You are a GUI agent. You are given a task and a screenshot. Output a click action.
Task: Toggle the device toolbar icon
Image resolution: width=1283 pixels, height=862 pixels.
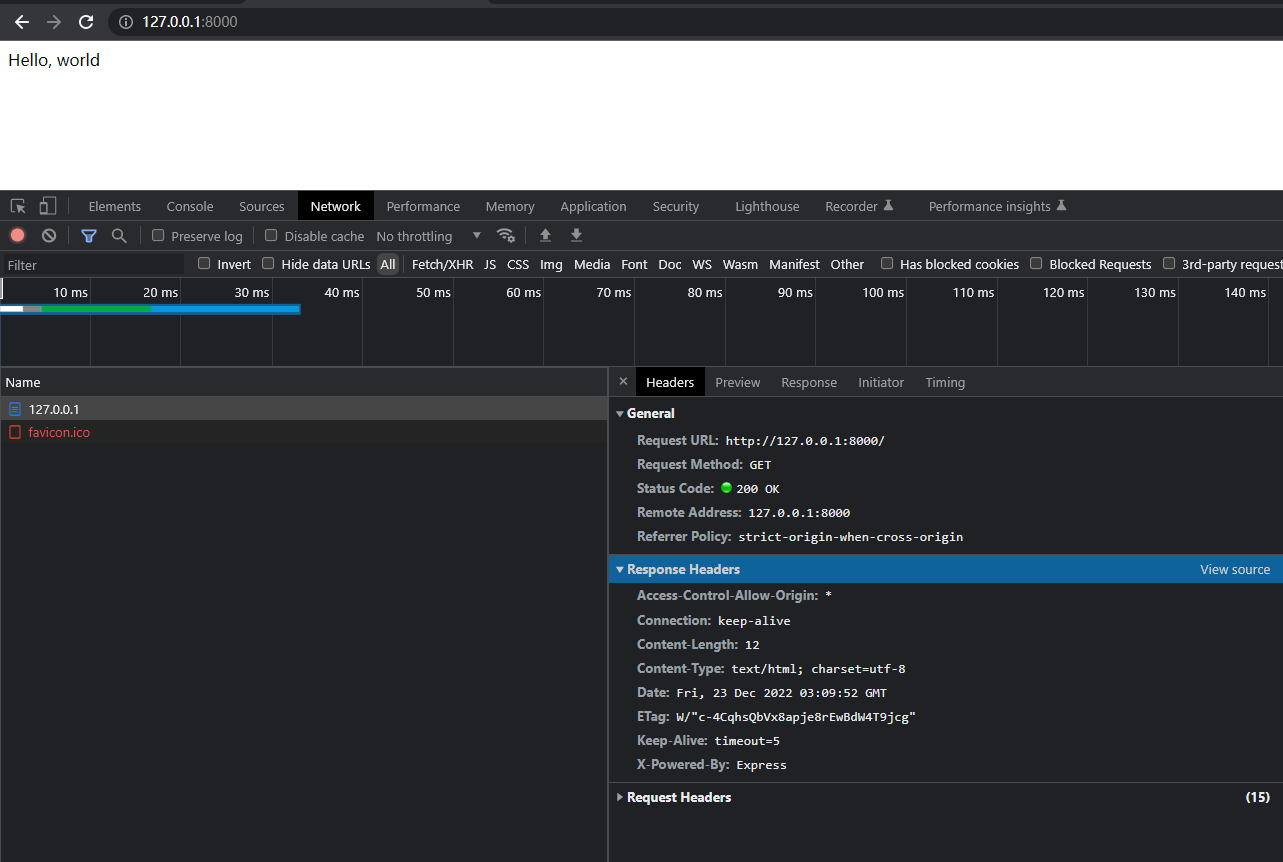click(x=48, y=206)
